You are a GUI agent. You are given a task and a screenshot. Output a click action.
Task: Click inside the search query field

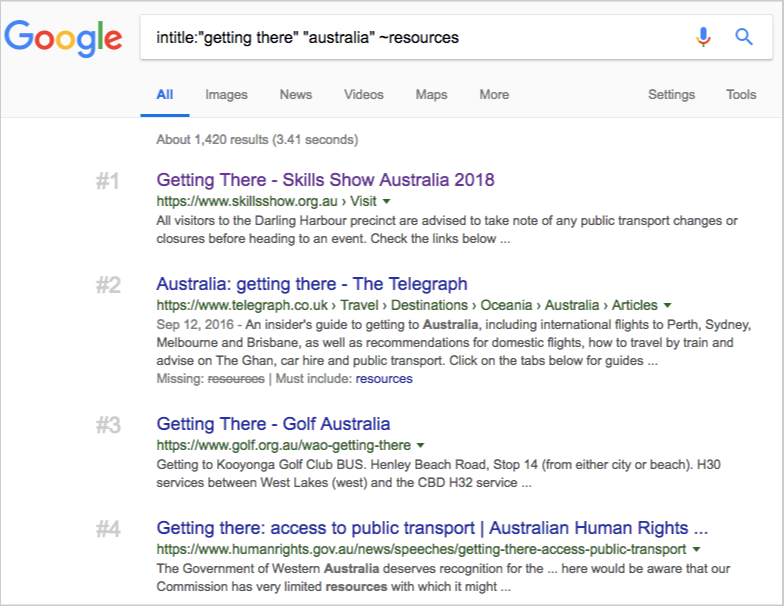(x=415, y=38)
